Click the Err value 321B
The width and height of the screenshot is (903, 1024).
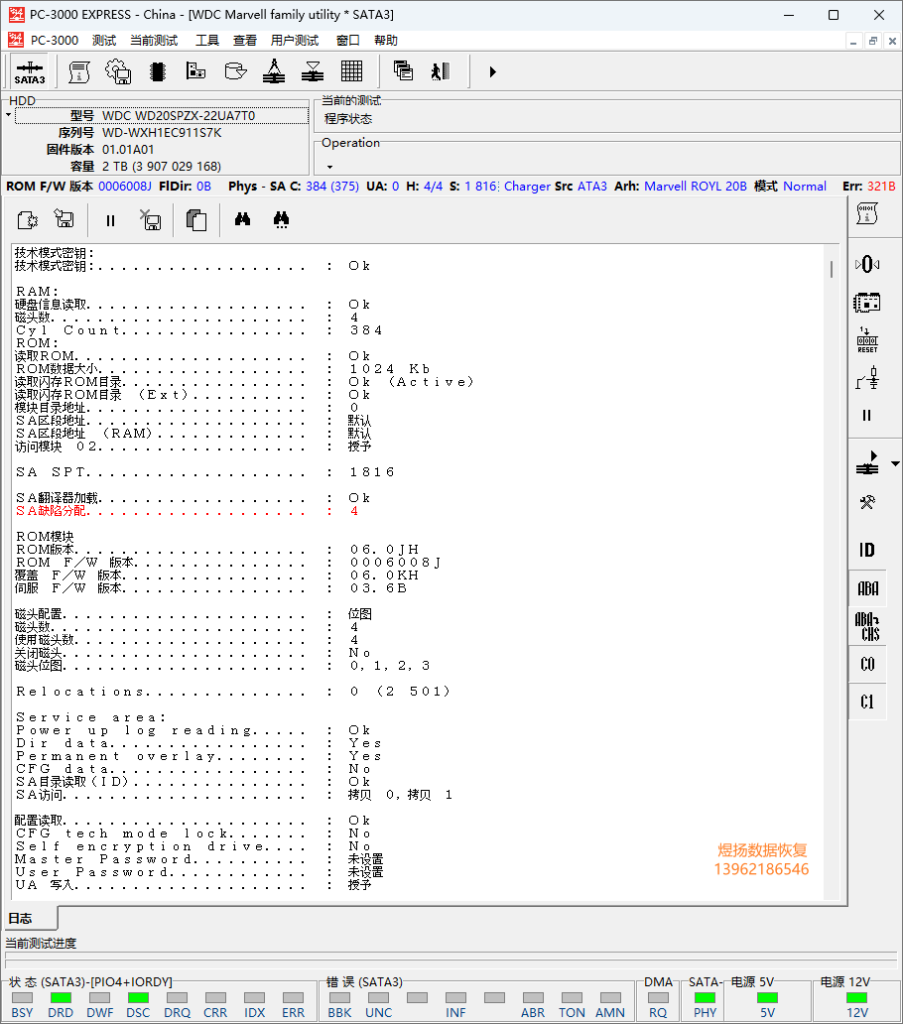(x=881, y=186)
